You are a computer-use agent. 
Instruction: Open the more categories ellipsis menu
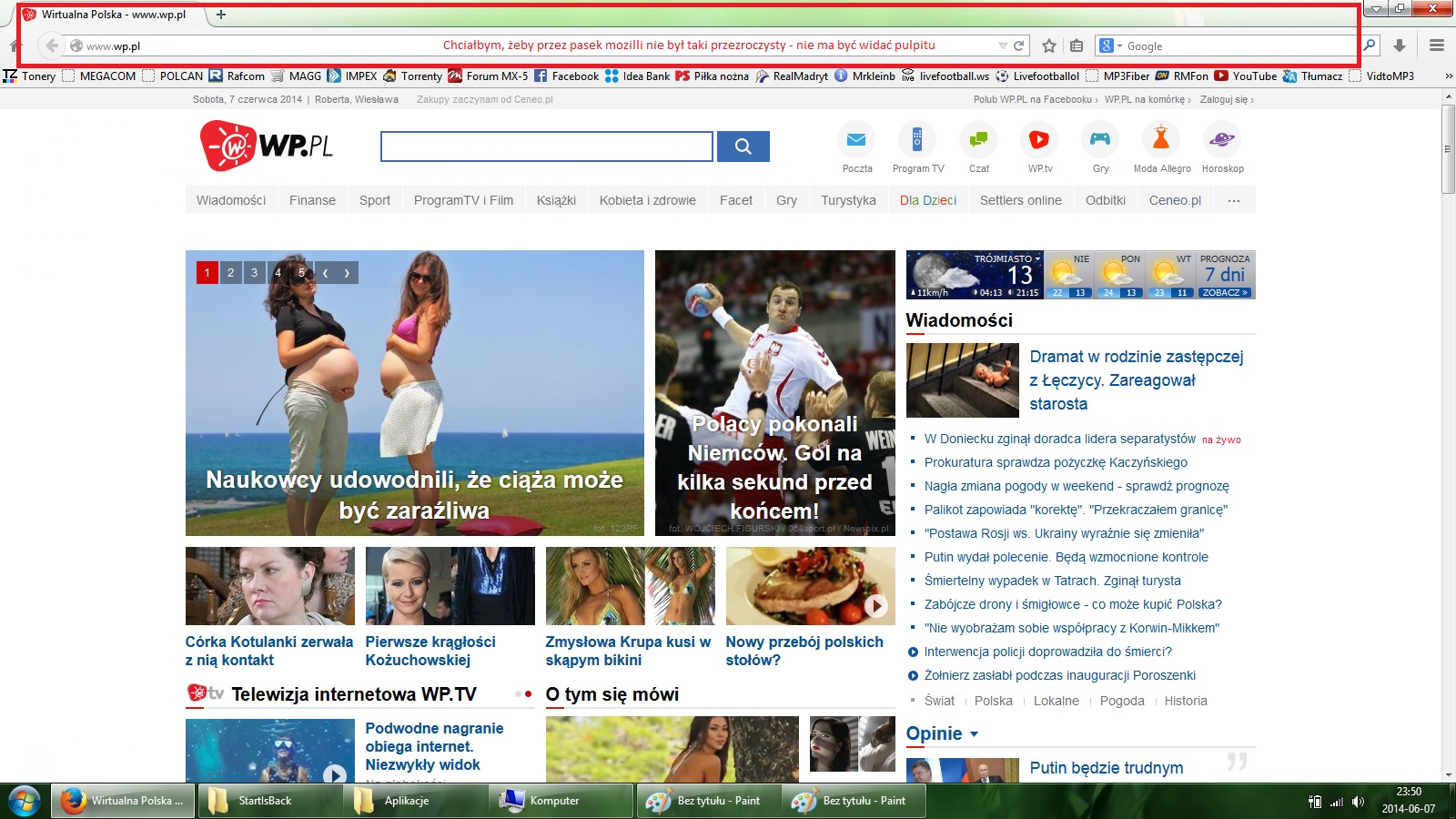coord(1234,200)
